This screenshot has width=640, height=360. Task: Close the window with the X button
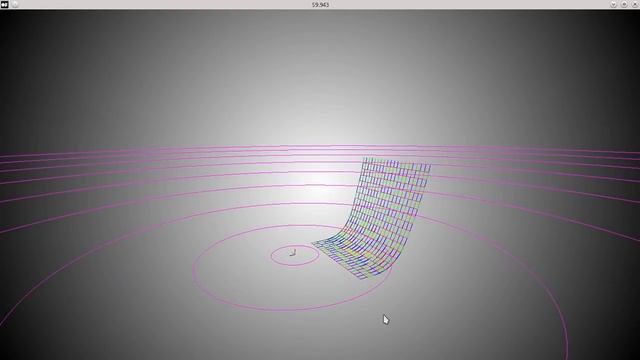(x=635, y=4)
